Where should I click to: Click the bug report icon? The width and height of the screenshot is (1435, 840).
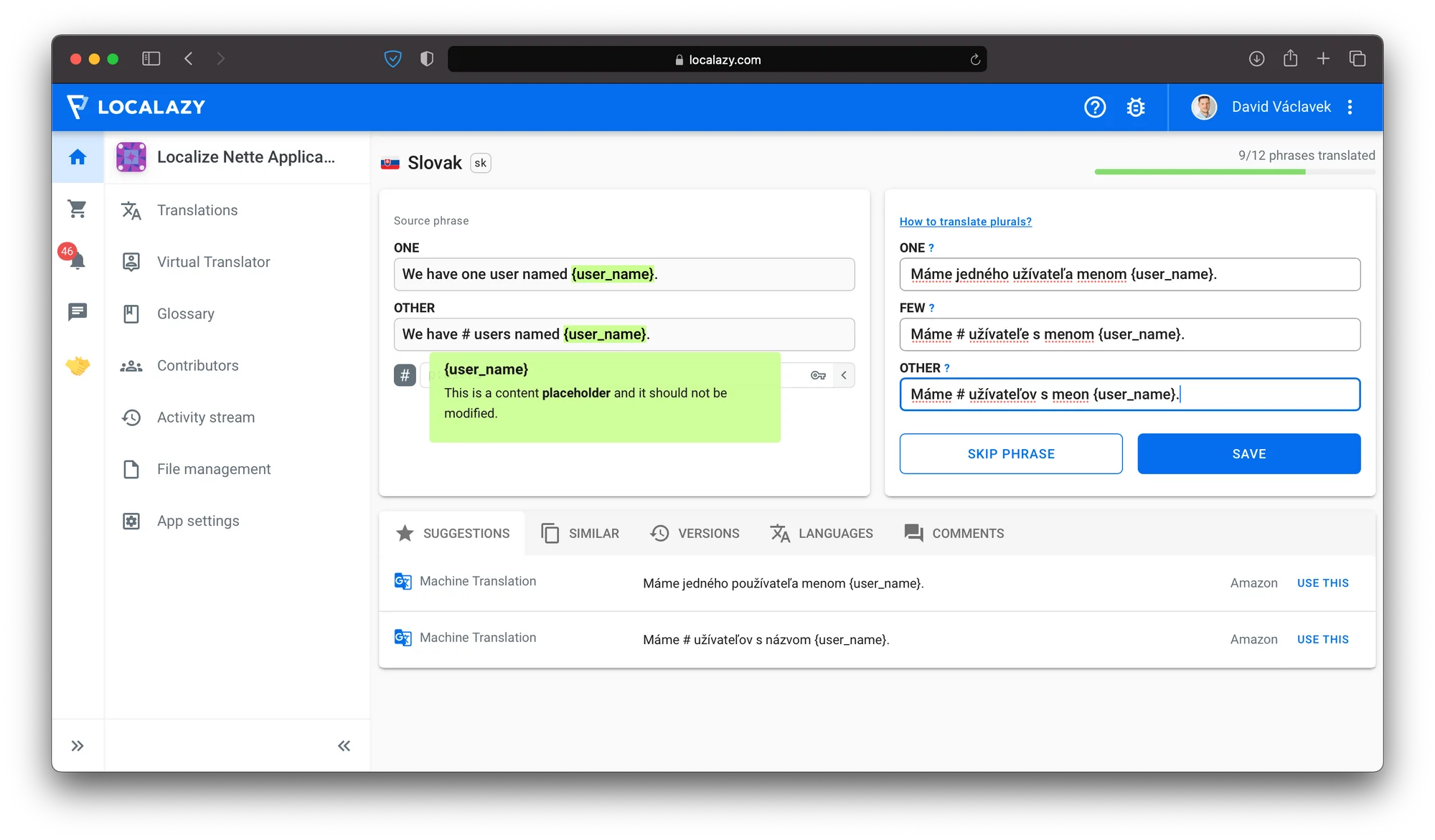1135,107
